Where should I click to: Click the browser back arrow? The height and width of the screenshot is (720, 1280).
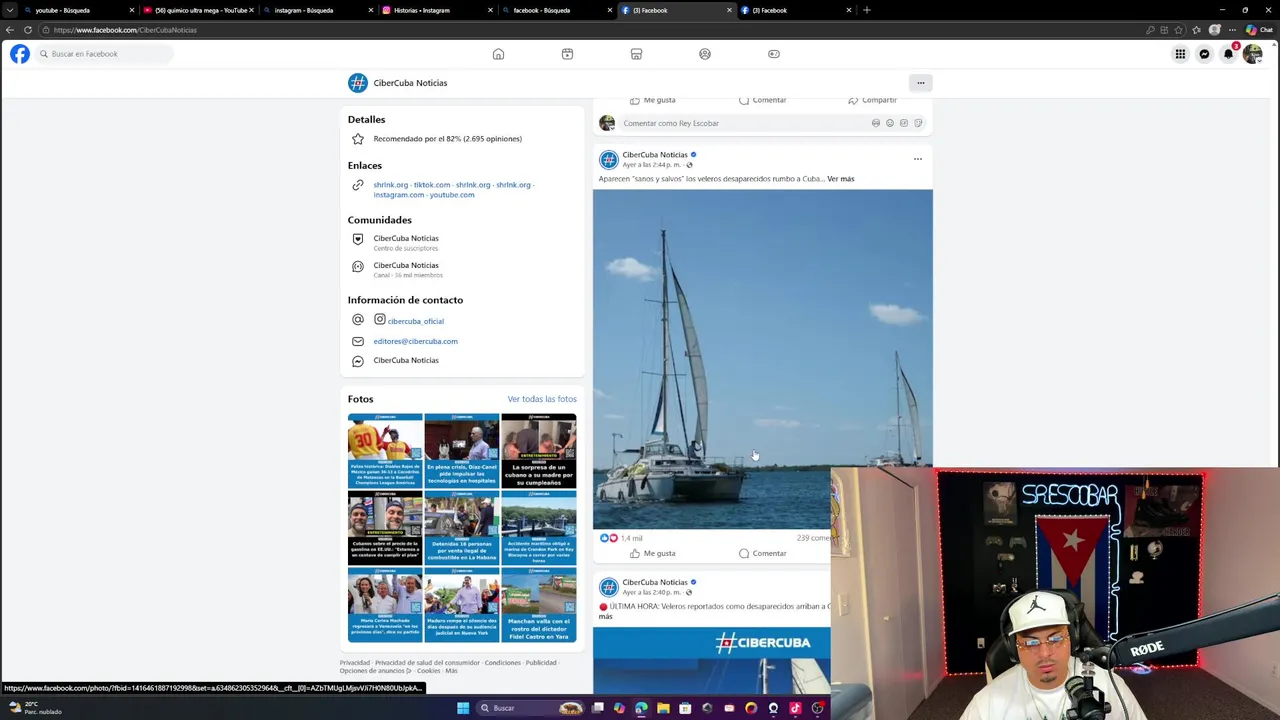(x=10, y=30)
